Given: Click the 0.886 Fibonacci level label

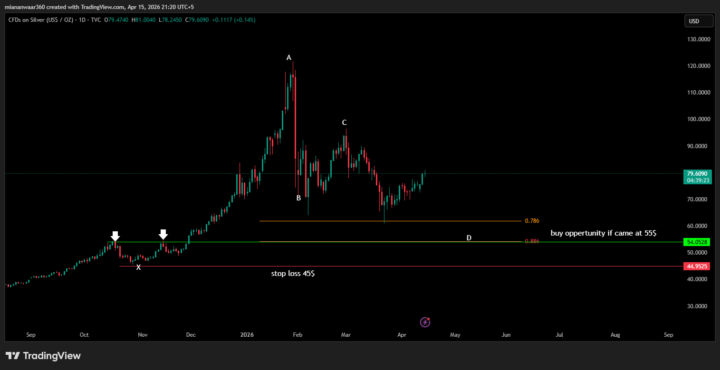Looking at the screenshot, I should tap(532, 241).
